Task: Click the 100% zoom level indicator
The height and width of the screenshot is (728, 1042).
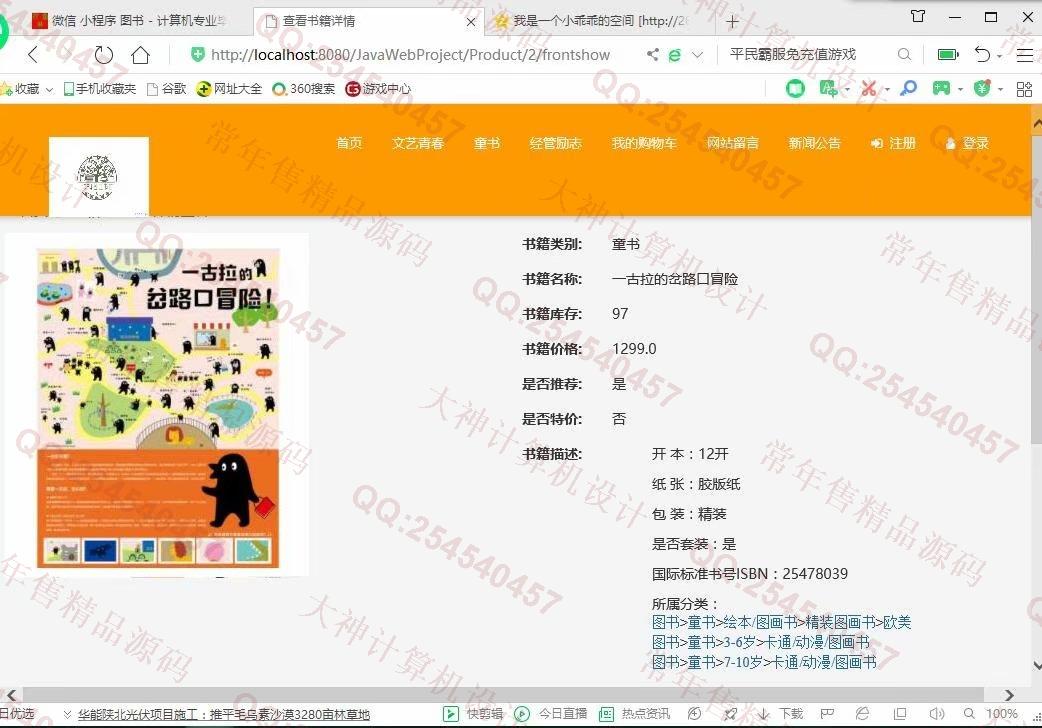Action: coord(1001,714)
